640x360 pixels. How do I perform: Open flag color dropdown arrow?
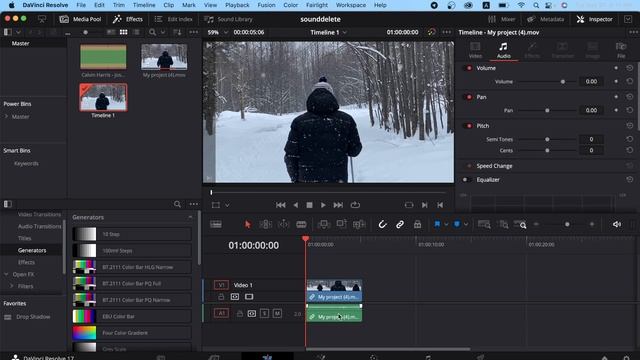coord(446,224)
